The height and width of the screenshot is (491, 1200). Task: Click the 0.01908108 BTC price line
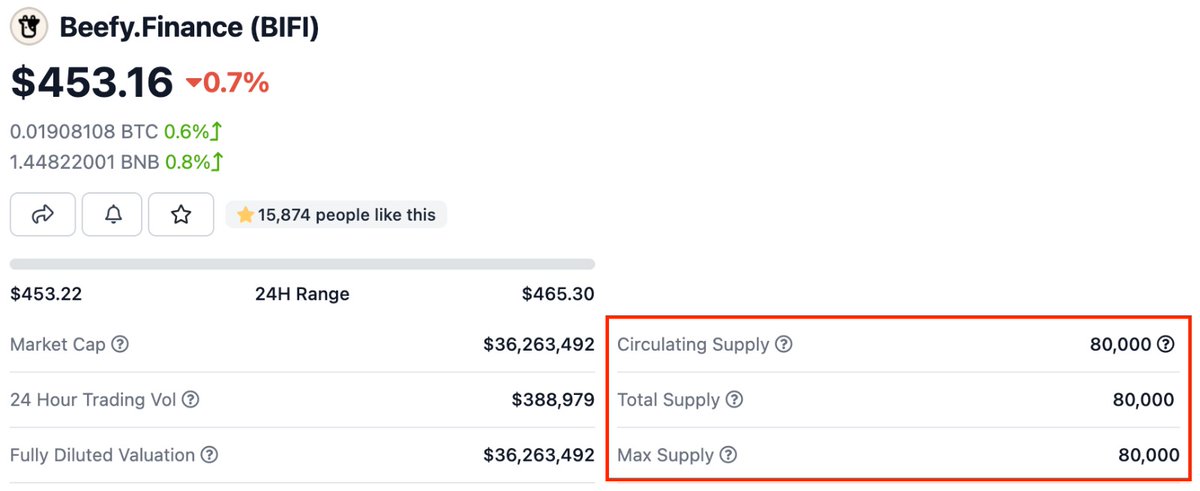tap(117, 132)
